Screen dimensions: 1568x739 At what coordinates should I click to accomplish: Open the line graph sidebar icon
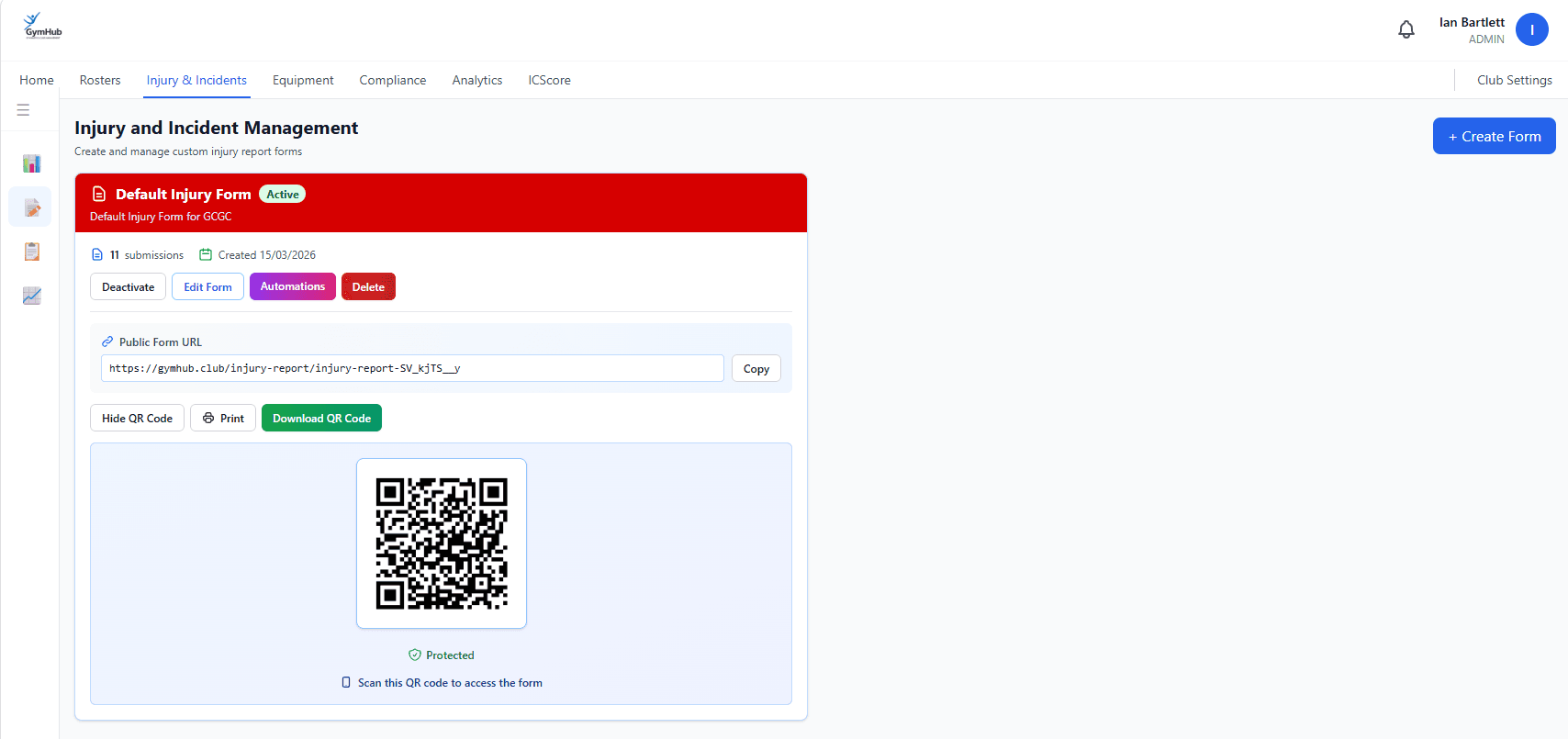(x=32, y=296)
